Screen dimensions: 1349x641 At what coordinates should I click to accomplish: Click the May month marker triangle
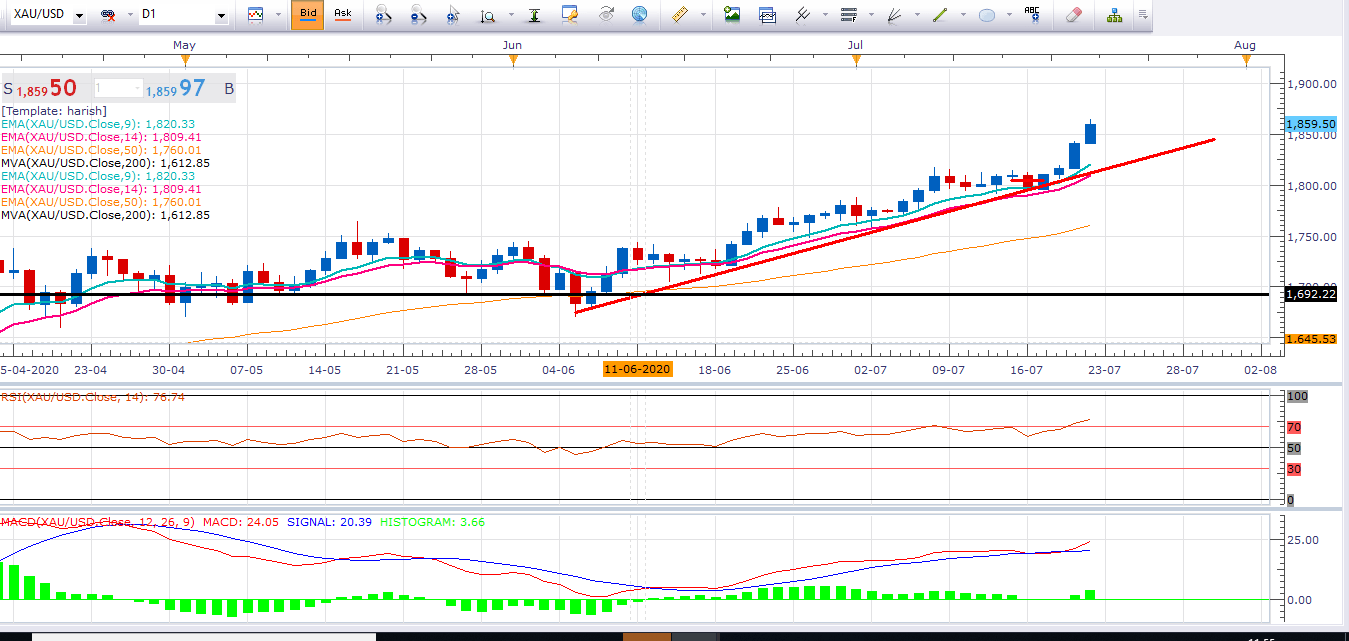tap(184, 60)
